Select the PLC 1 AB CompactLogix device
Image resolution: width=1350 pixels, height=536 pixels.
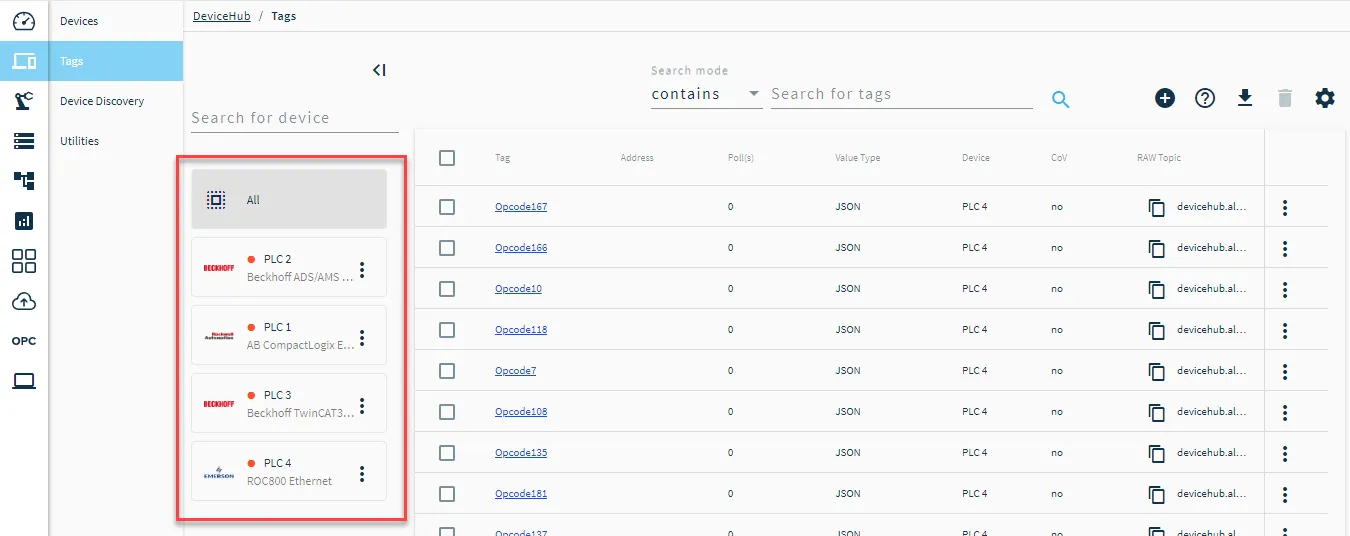point(289,335)
